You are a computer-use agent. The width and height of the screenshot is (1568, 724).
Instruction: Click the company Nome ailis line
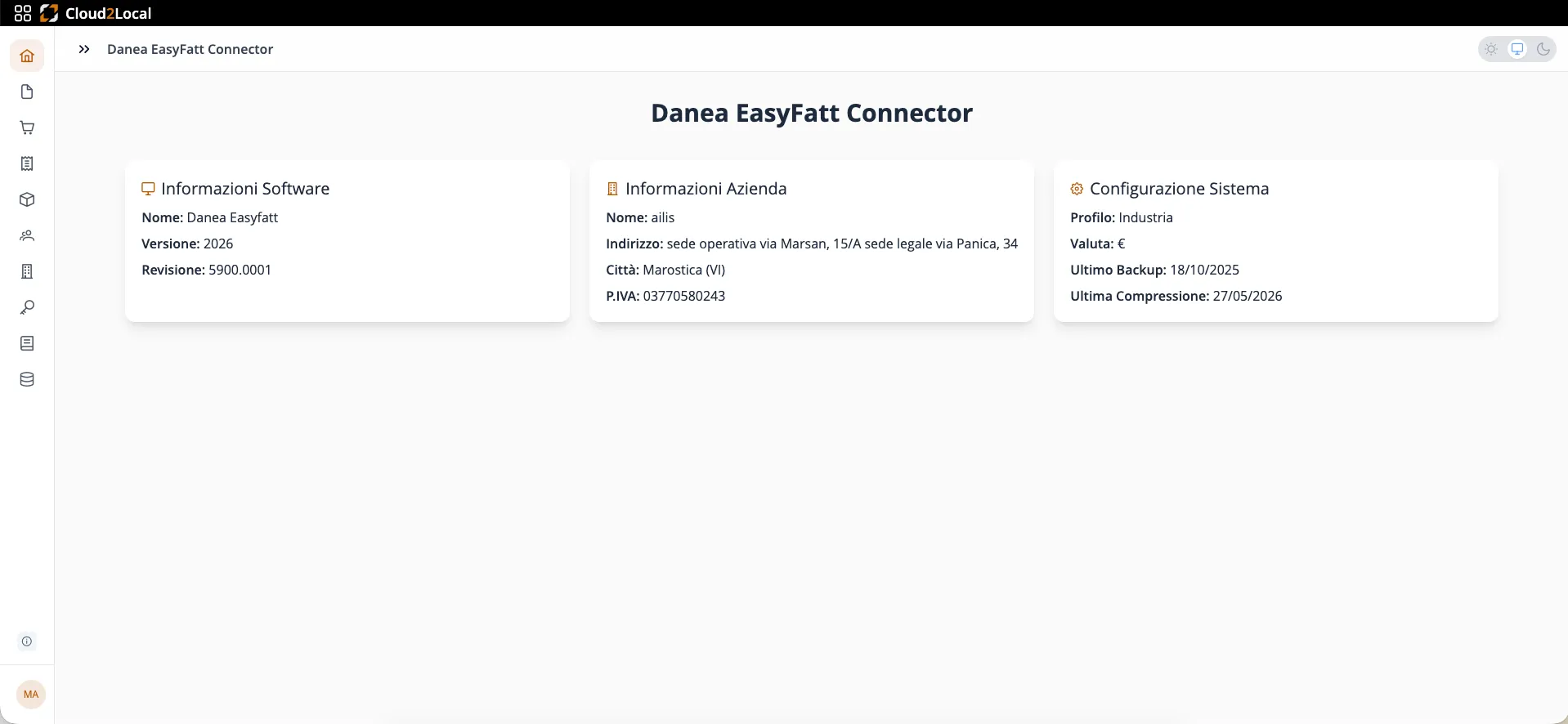[x=640, y=217]
